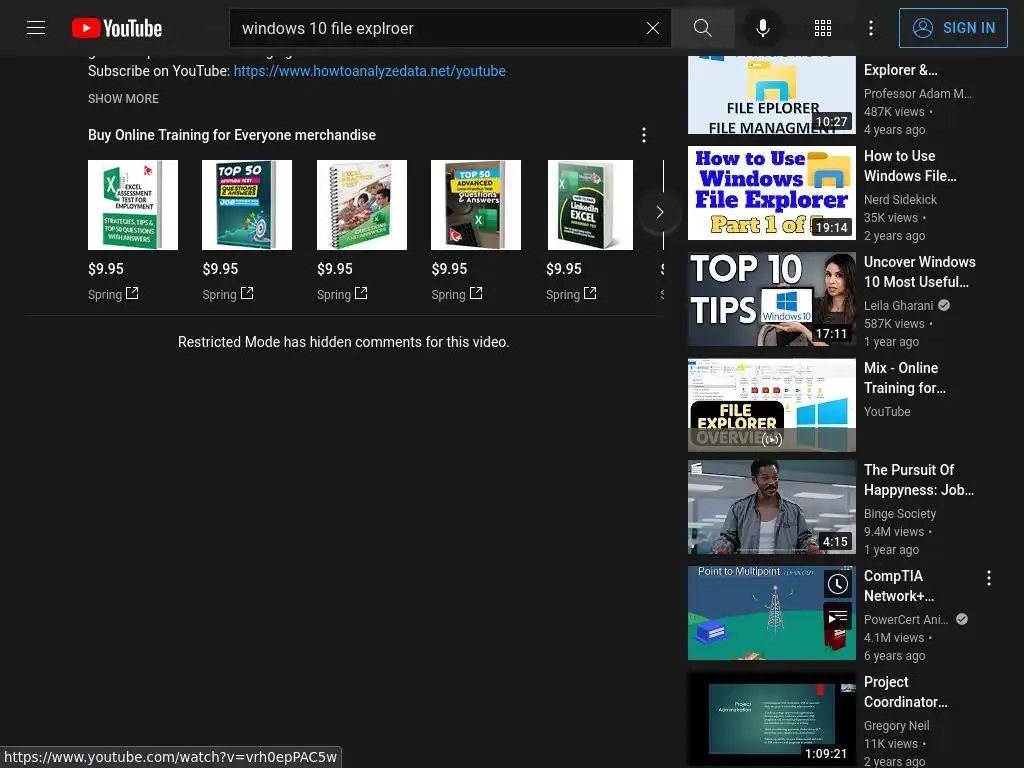The image size is (1024, 768).
Task: Add CompTIA video to Watch Later clock
Action: click(x=838, y=584)
